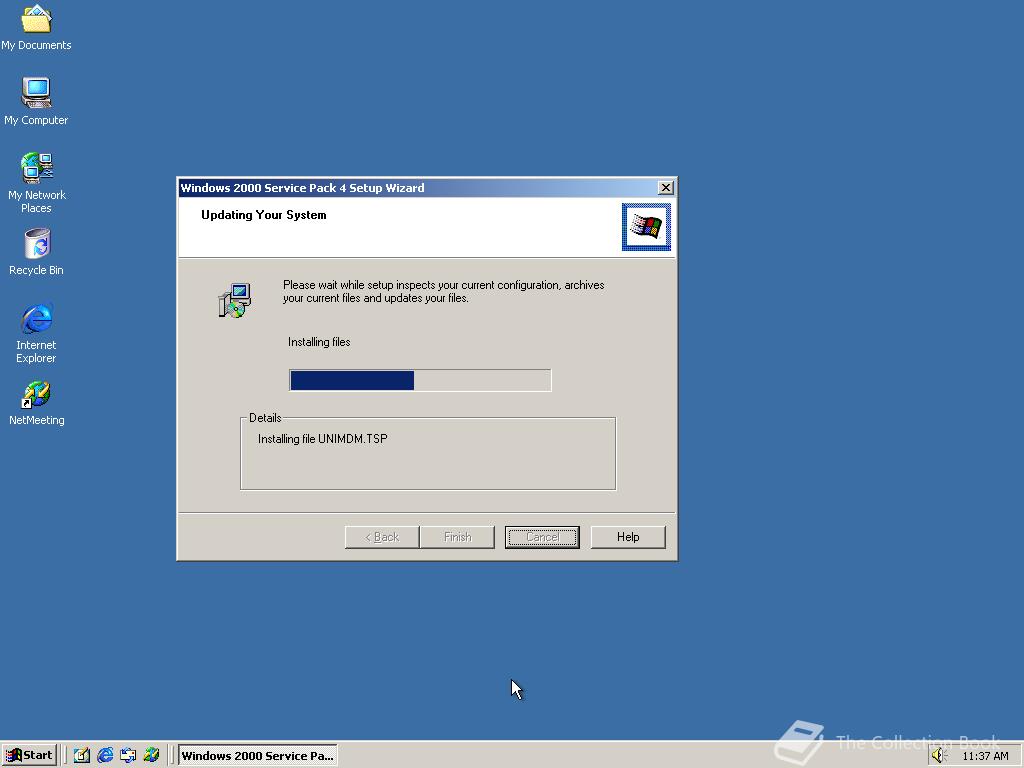The width and height of the screenshot is (1024, 768).
Task: Click the first quick launch notepad icon
Action: tap(82, 755)
